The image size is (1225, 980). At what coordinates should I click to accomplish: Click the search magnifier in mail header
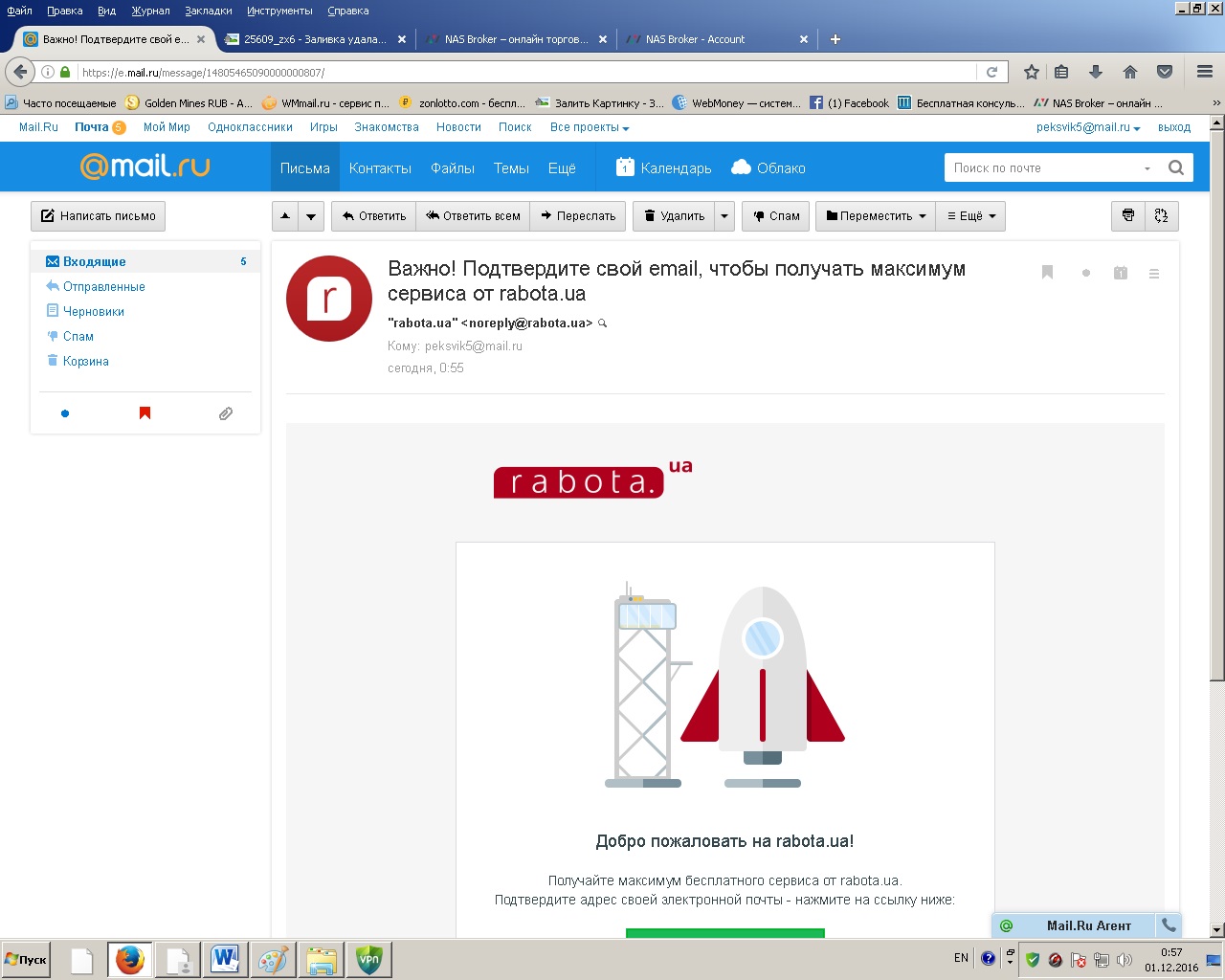click(x=1176, y=167)
